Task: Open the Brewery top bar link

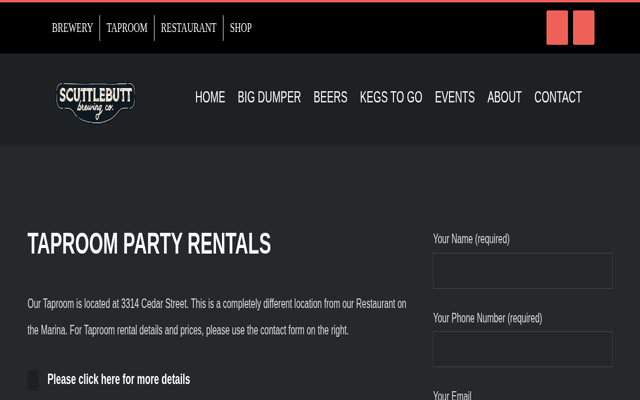Action: click(72, 28)
